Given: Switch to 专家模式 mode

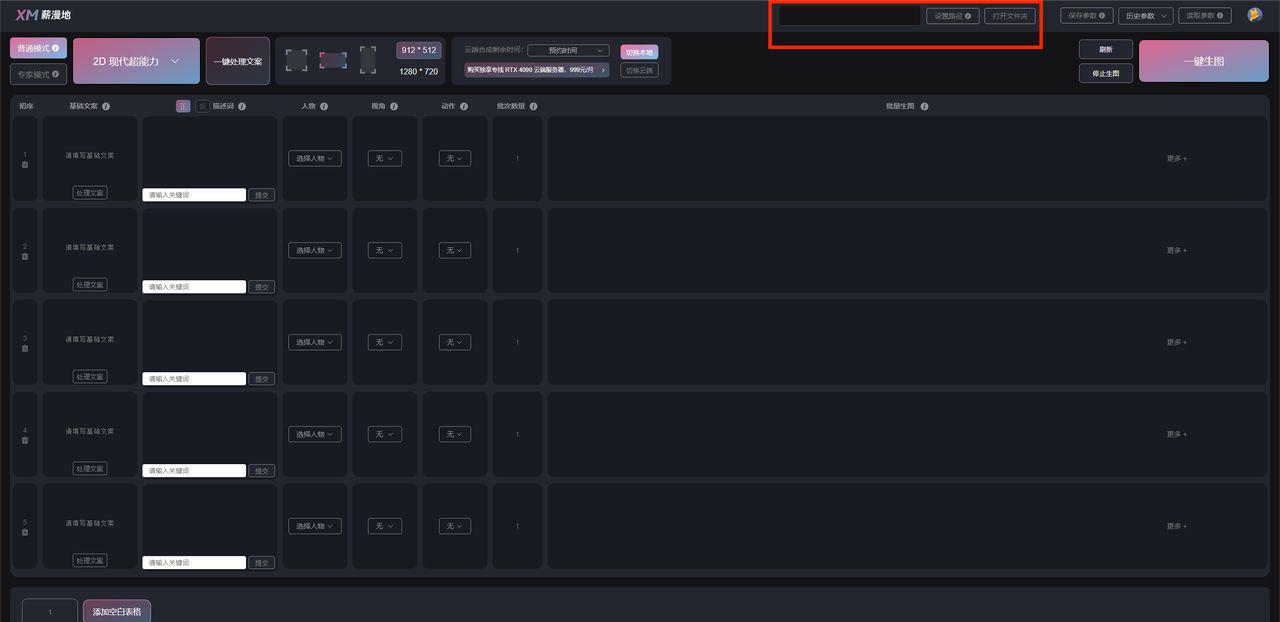Looking at the screenshot, I should (38, 74).
